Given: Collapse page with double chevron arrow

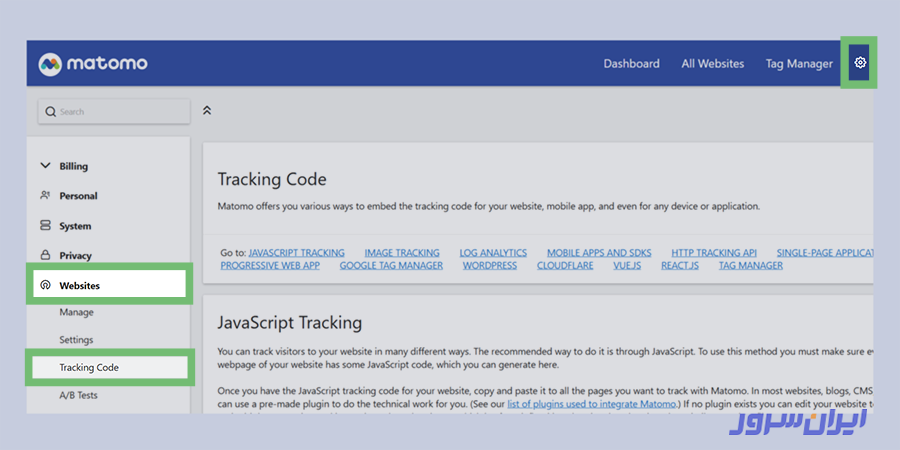Looking at the screenshot, I should [x=207, y=110].
